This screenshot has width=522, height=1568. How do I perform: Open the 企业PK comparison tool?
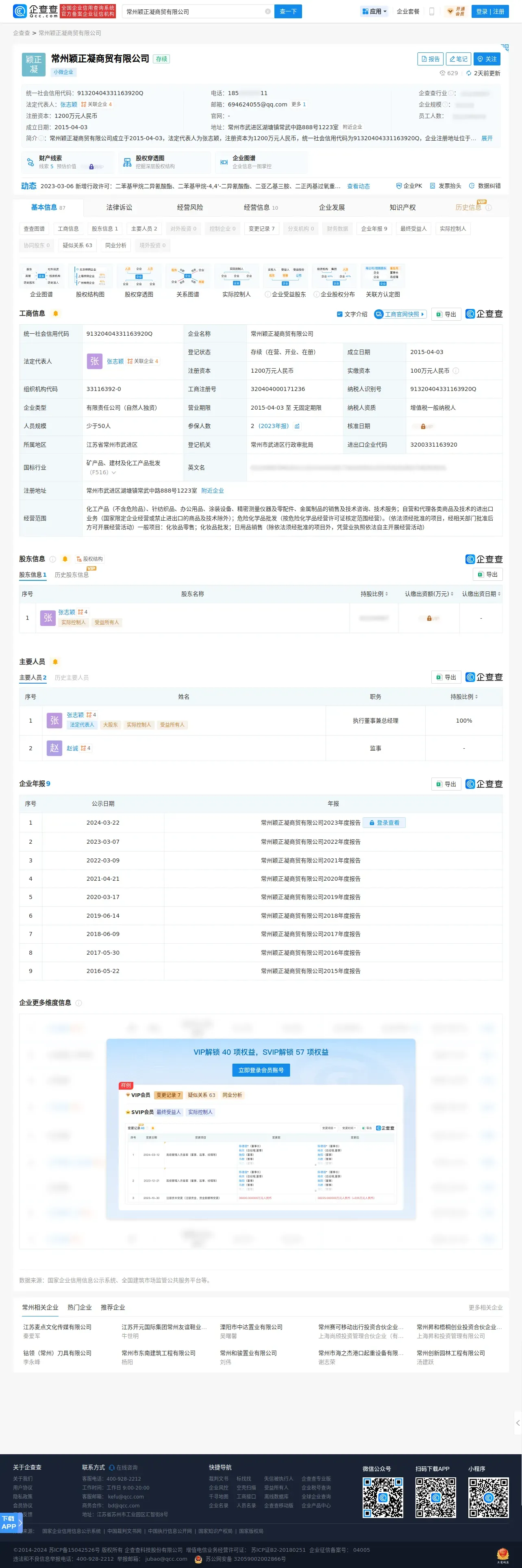tap(409, 186)
